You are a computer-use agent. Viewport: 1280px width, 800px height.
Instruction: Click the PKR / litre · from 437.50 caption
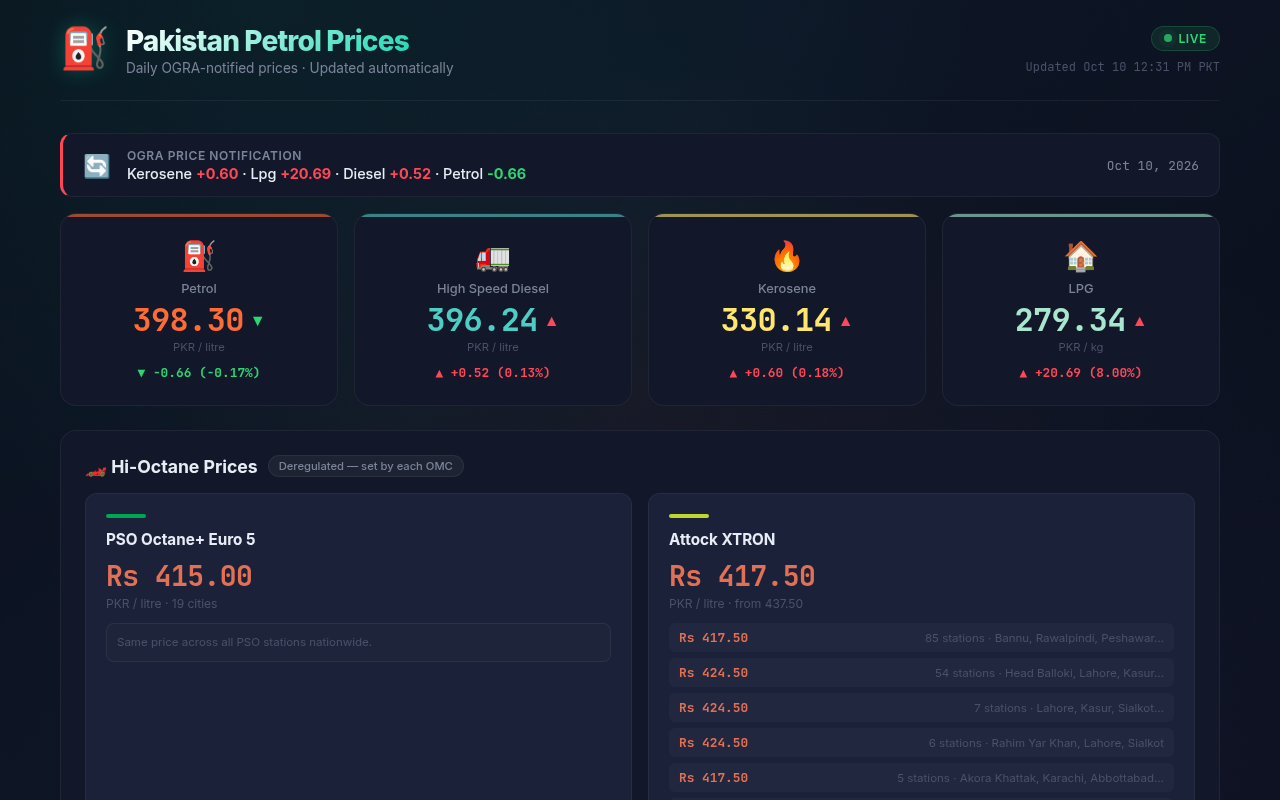pos(736,604)
